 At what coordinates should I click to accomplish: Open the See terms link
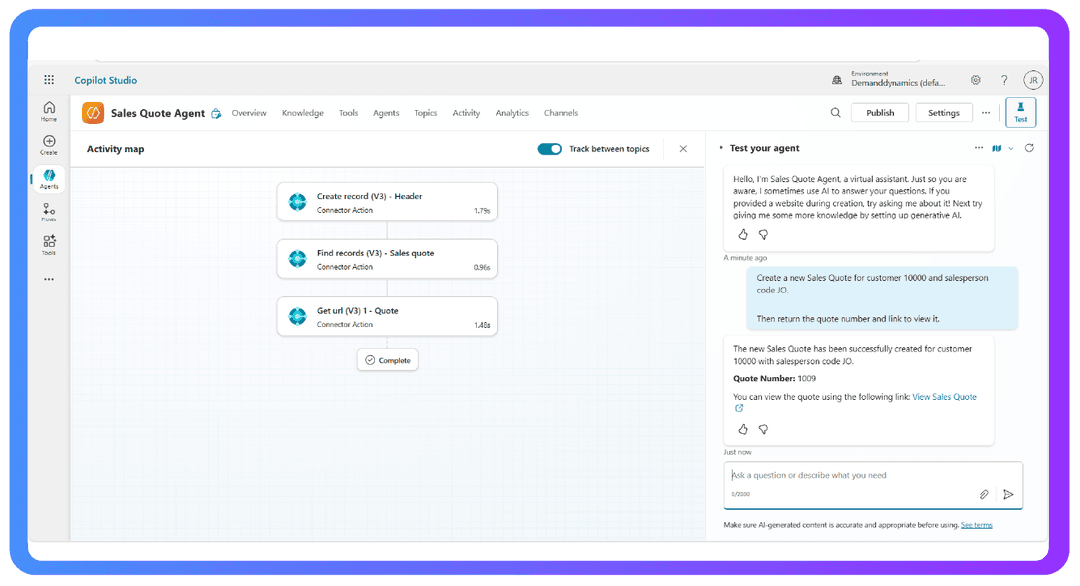click(977, 525)
